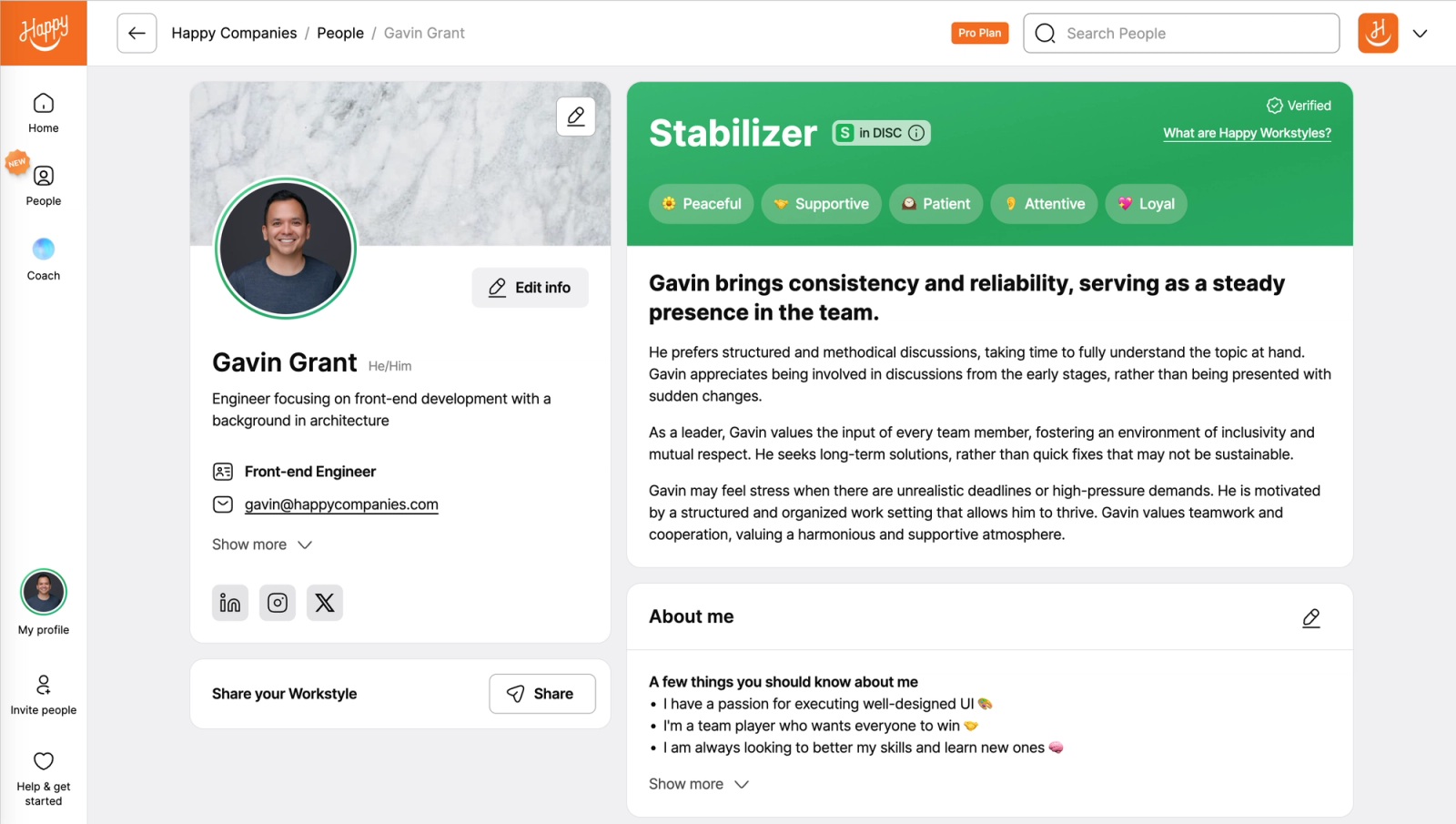Open the Coach sidebar item
This screenshot has width=1456, height=824.
click(44, 259)
